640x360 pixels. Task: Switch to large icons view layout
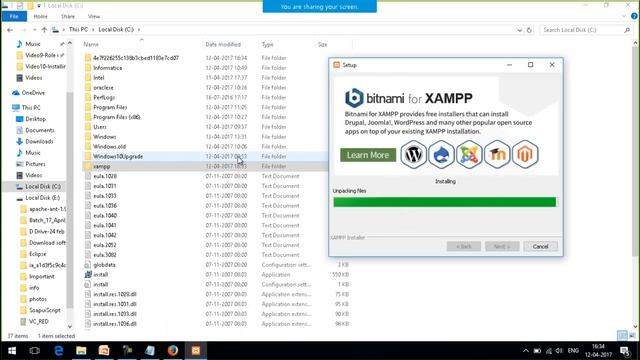pyautogui.click(x=632, y=335)
